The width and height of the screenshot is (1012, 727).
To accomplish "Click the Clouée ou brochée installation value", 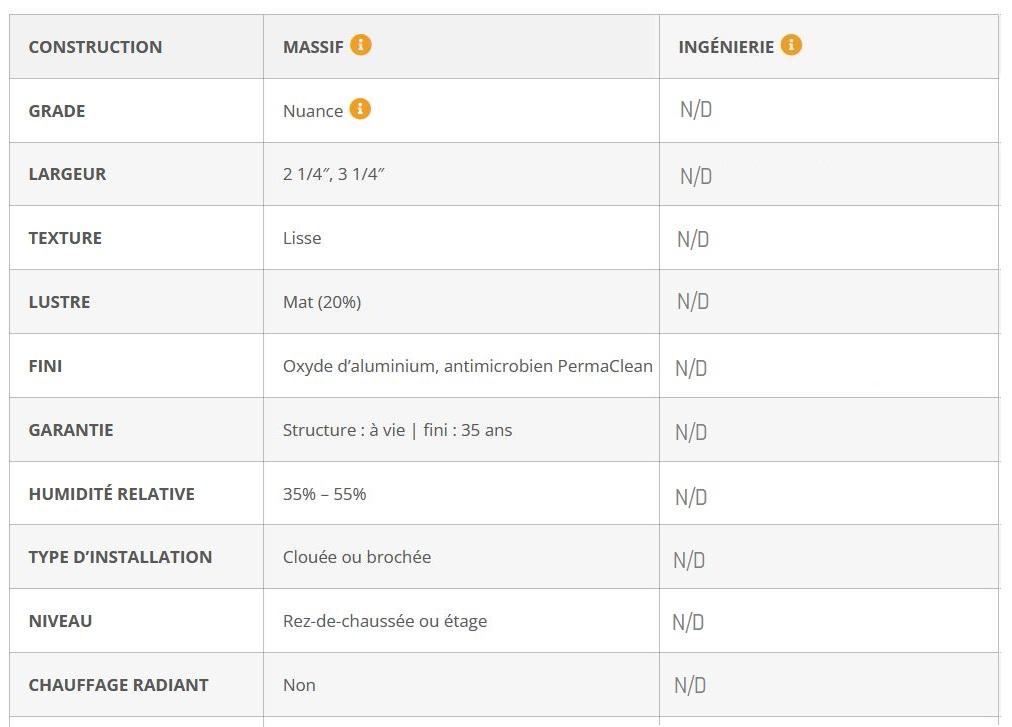I will (x=357, y=557).
